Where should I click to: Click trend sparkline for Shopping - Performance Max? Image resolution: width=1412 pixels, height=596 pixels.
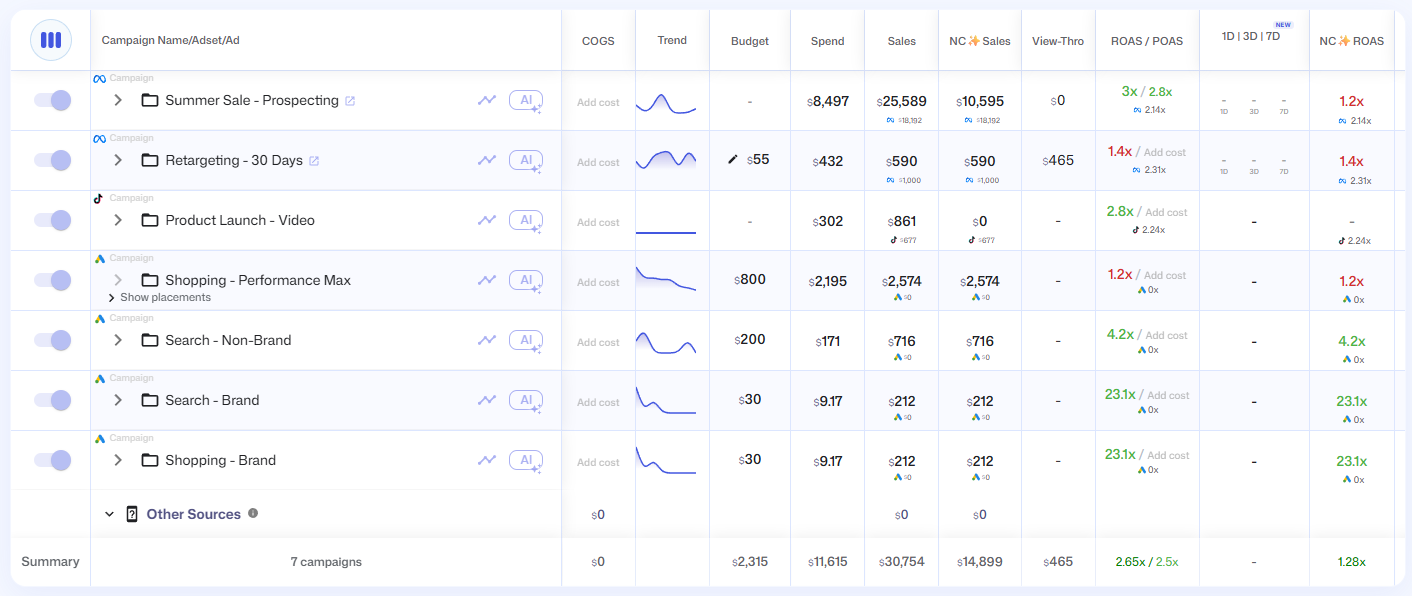tap(666, 279)
